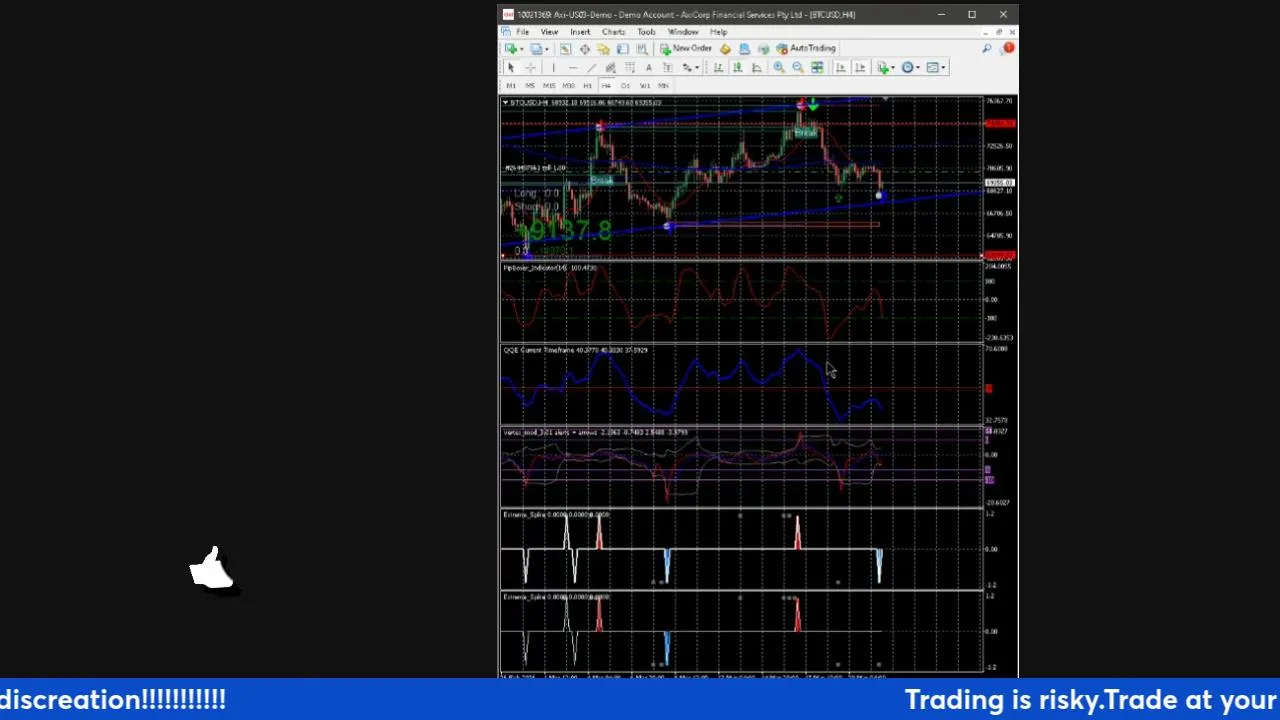The image size is (1280, 720).
Task: Zoom in on the chart
Action: coord(778,67)
